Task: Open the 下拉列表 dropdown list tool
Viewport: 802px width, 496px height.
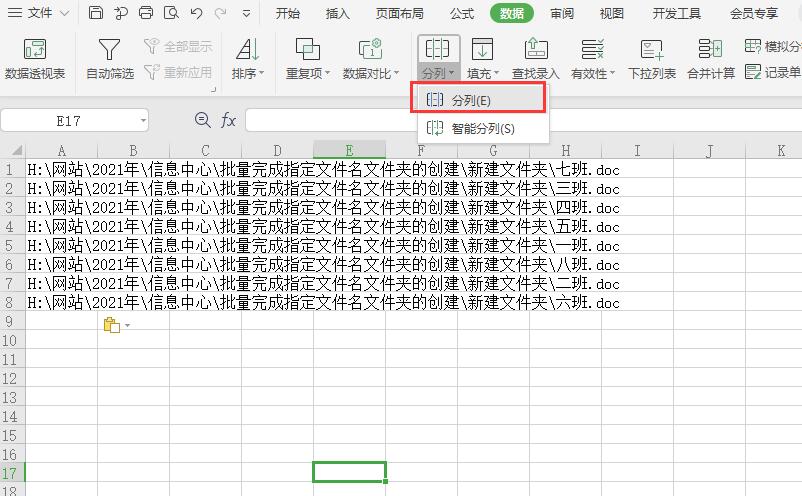Action: click(x=651, y=52)
